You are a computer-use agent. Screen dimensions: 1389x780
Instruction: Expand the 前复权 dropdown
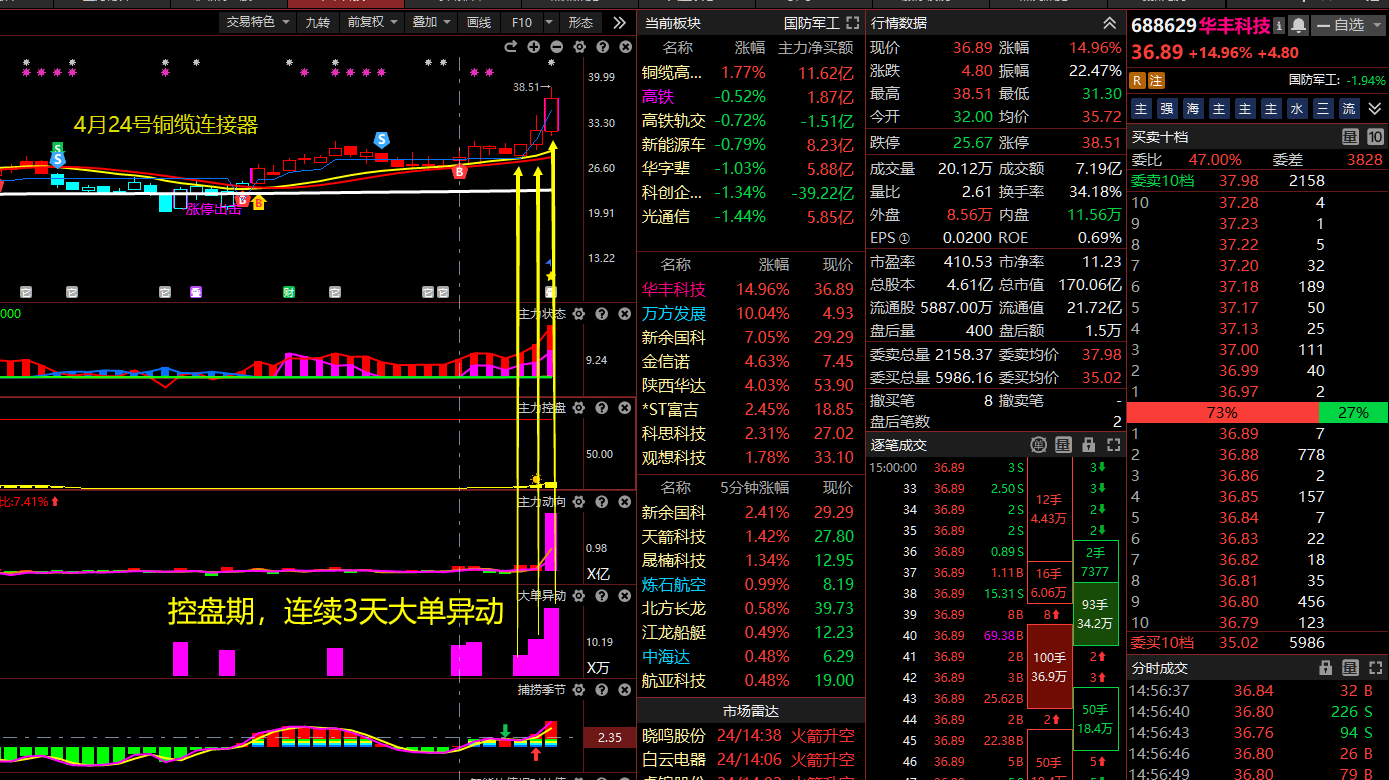[x=372, y=22]
